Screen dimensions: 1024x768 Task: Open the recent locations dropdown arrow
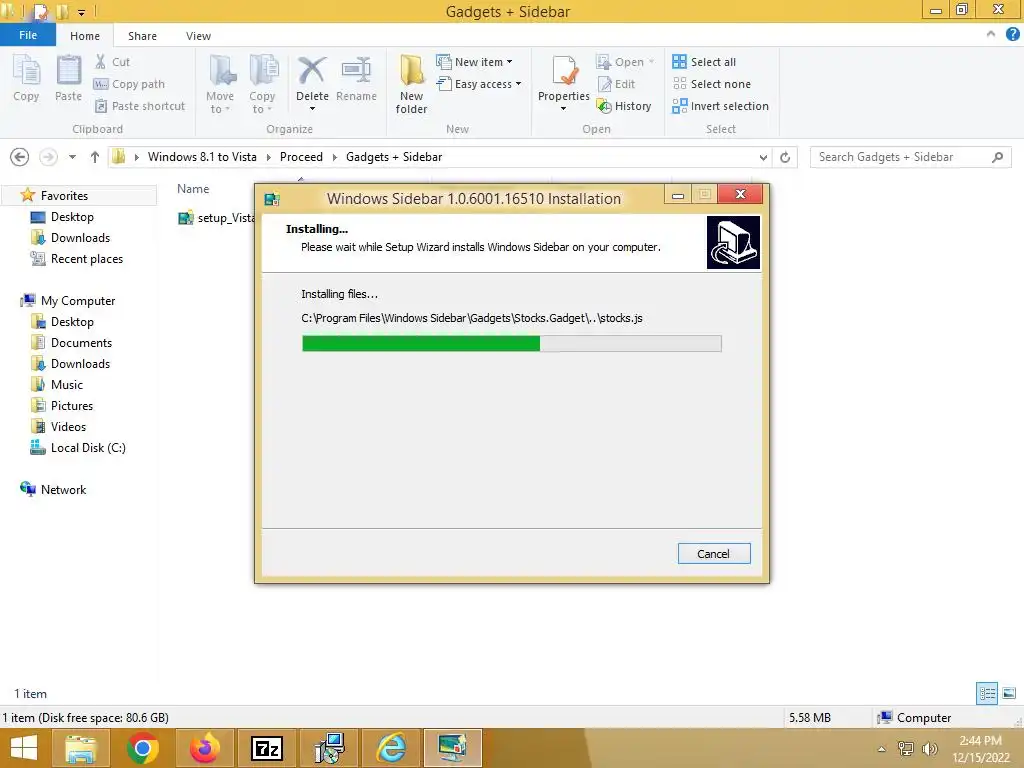(x=72, y=157)
